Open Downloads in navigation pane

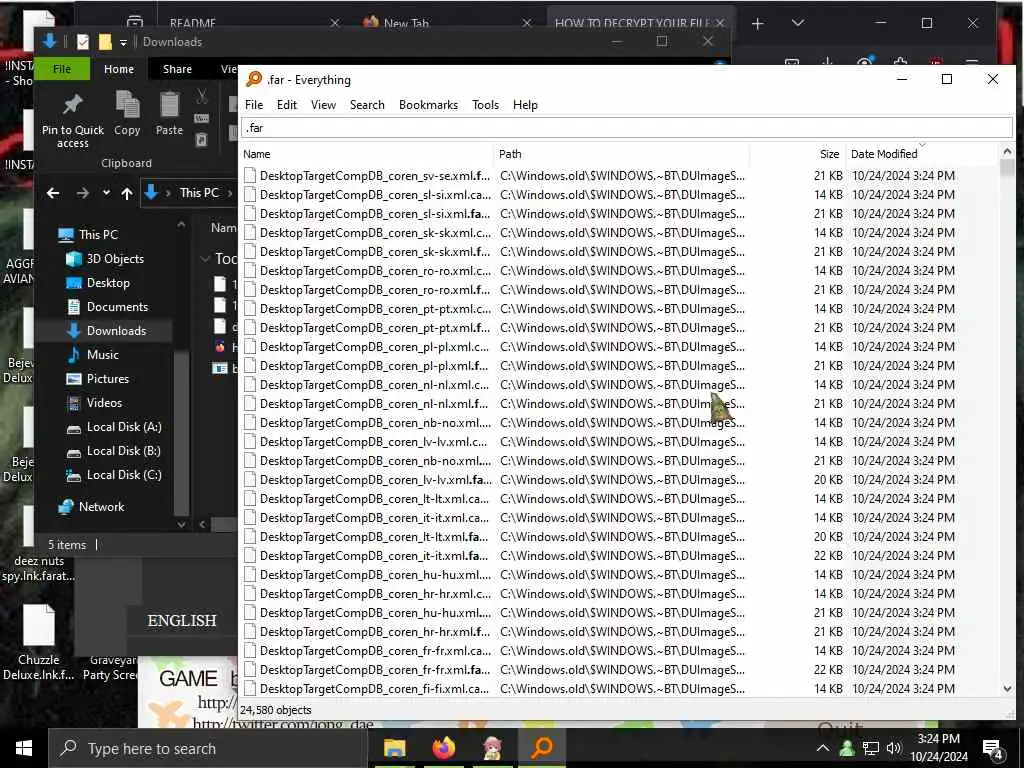click(116, 331)
